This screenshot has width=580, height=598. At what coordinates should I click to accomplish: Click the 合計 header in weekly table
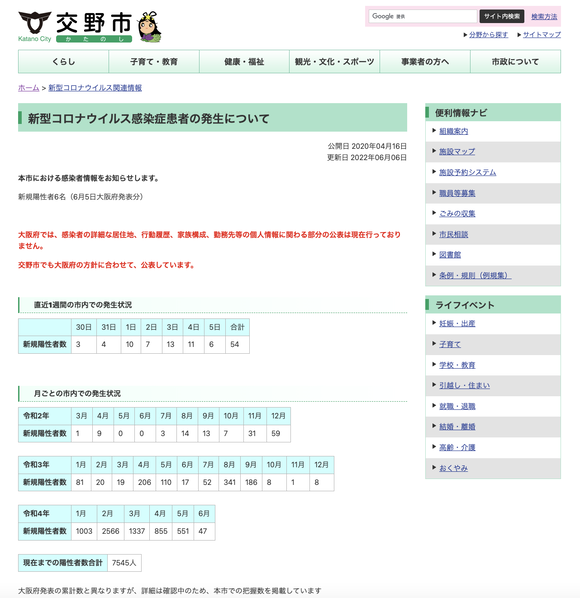[x=237, y=327]
